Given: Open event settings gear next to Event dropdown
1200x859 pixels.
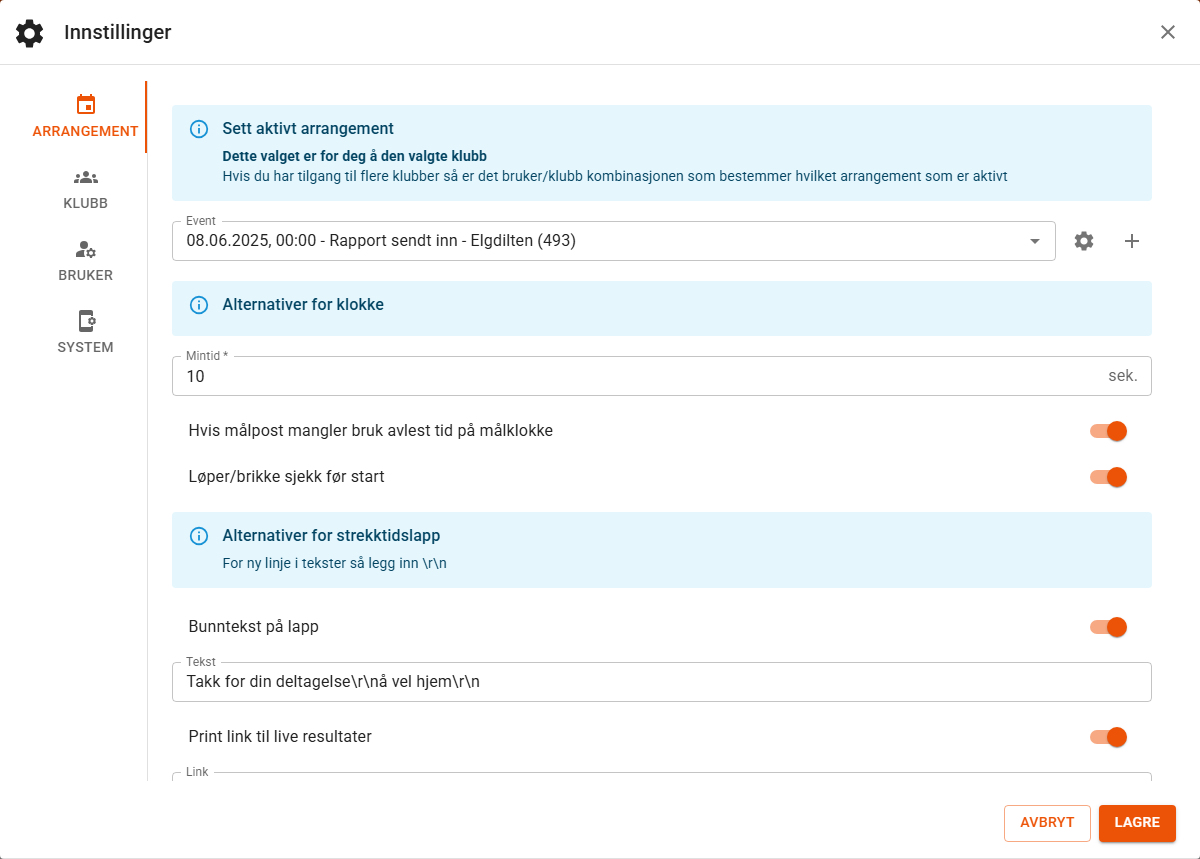Looking at the screenshot, I should [x=1084, y=241].
